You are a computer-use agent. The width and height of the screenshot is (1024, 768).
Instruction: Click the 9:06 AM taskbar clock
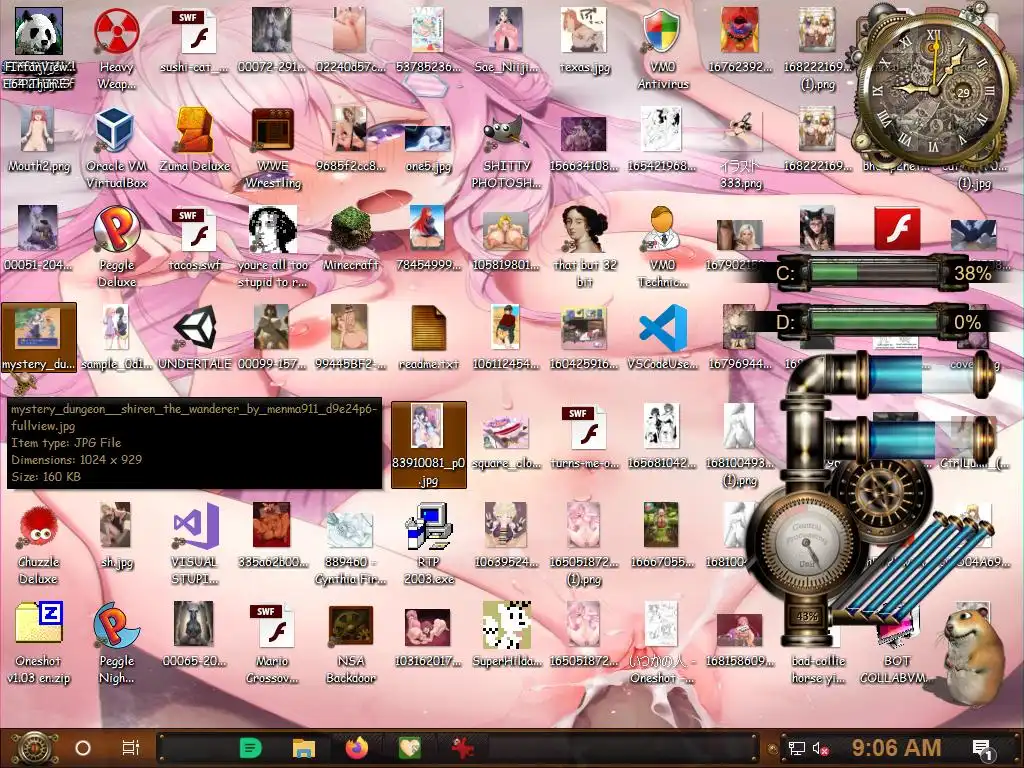pyautogui.click(x=896, y=748)
